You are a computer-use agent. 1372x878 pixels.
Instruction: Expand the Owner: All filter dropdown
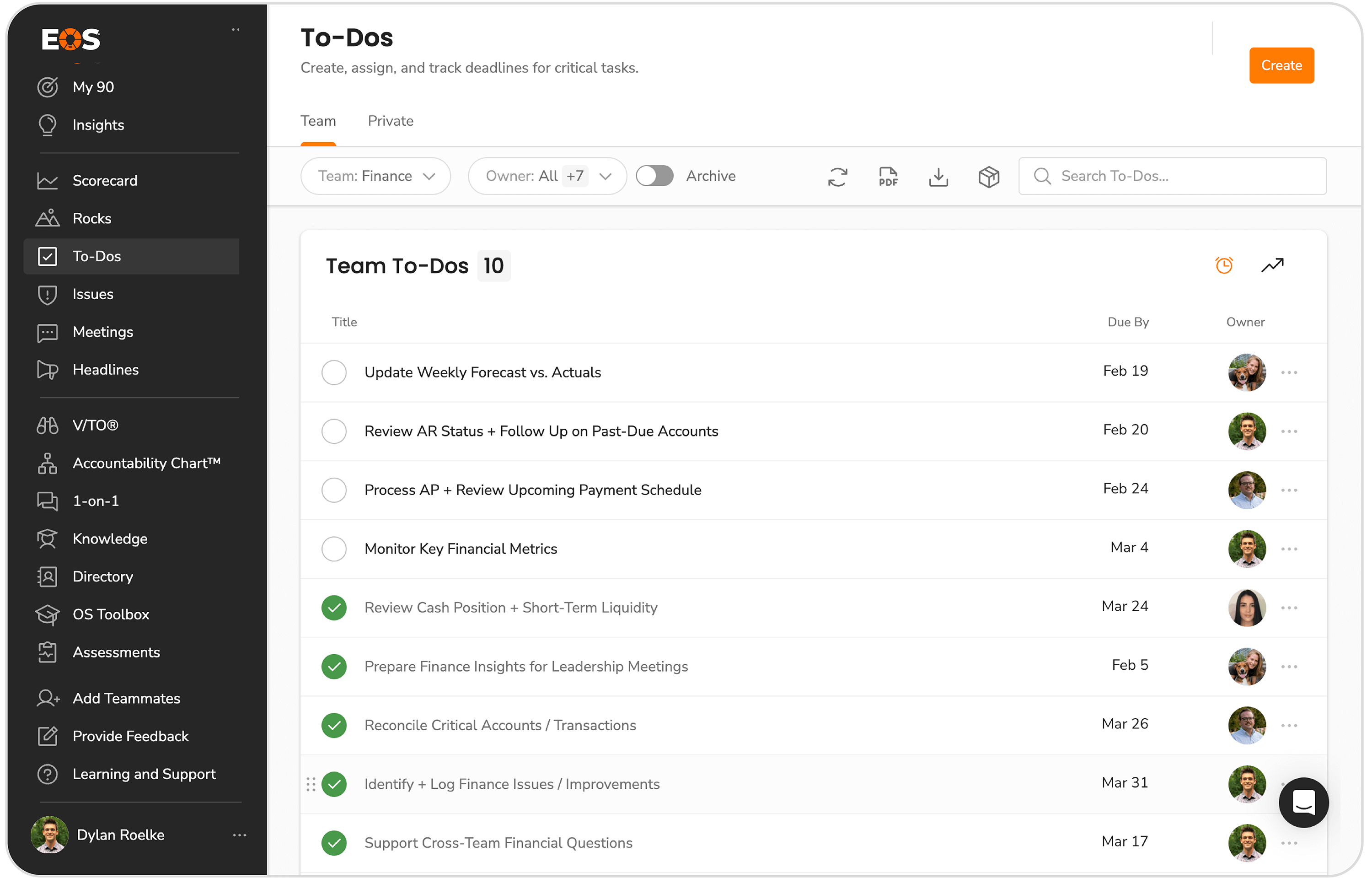click(547, 176)
